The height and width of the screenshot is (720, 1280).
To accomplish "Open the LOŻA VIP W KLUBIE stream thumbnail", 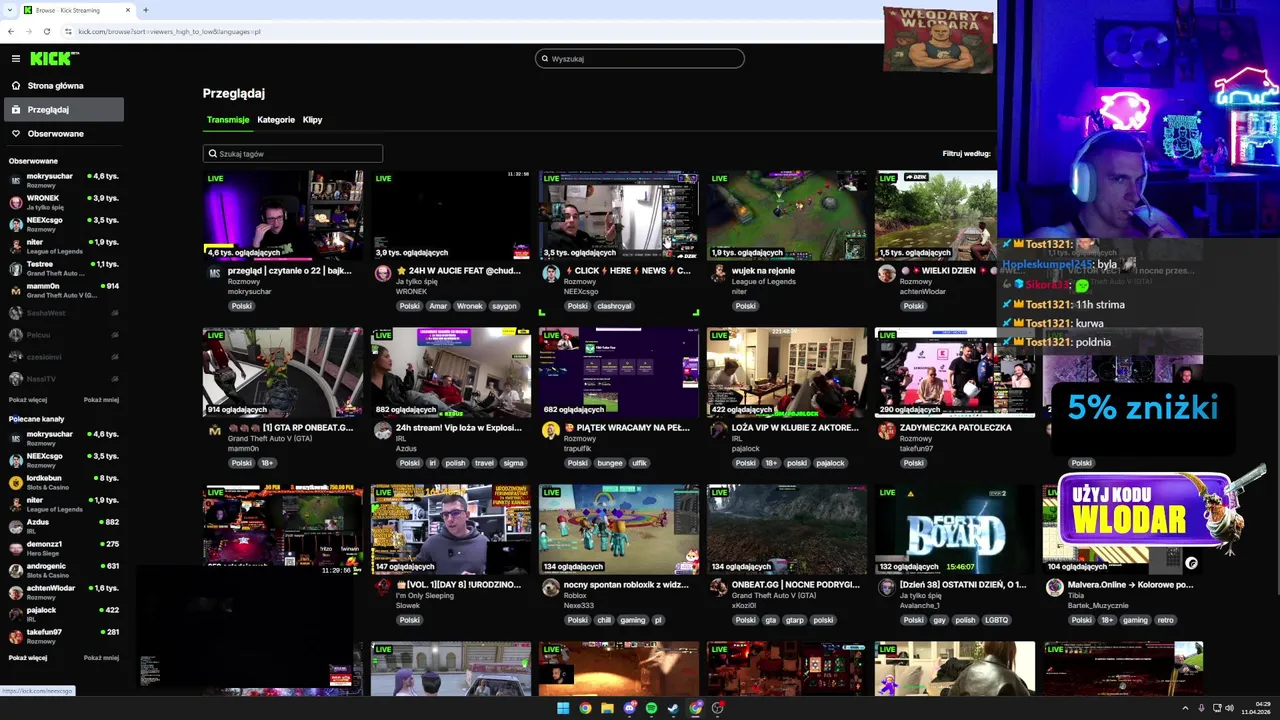I will pos(787,372).
